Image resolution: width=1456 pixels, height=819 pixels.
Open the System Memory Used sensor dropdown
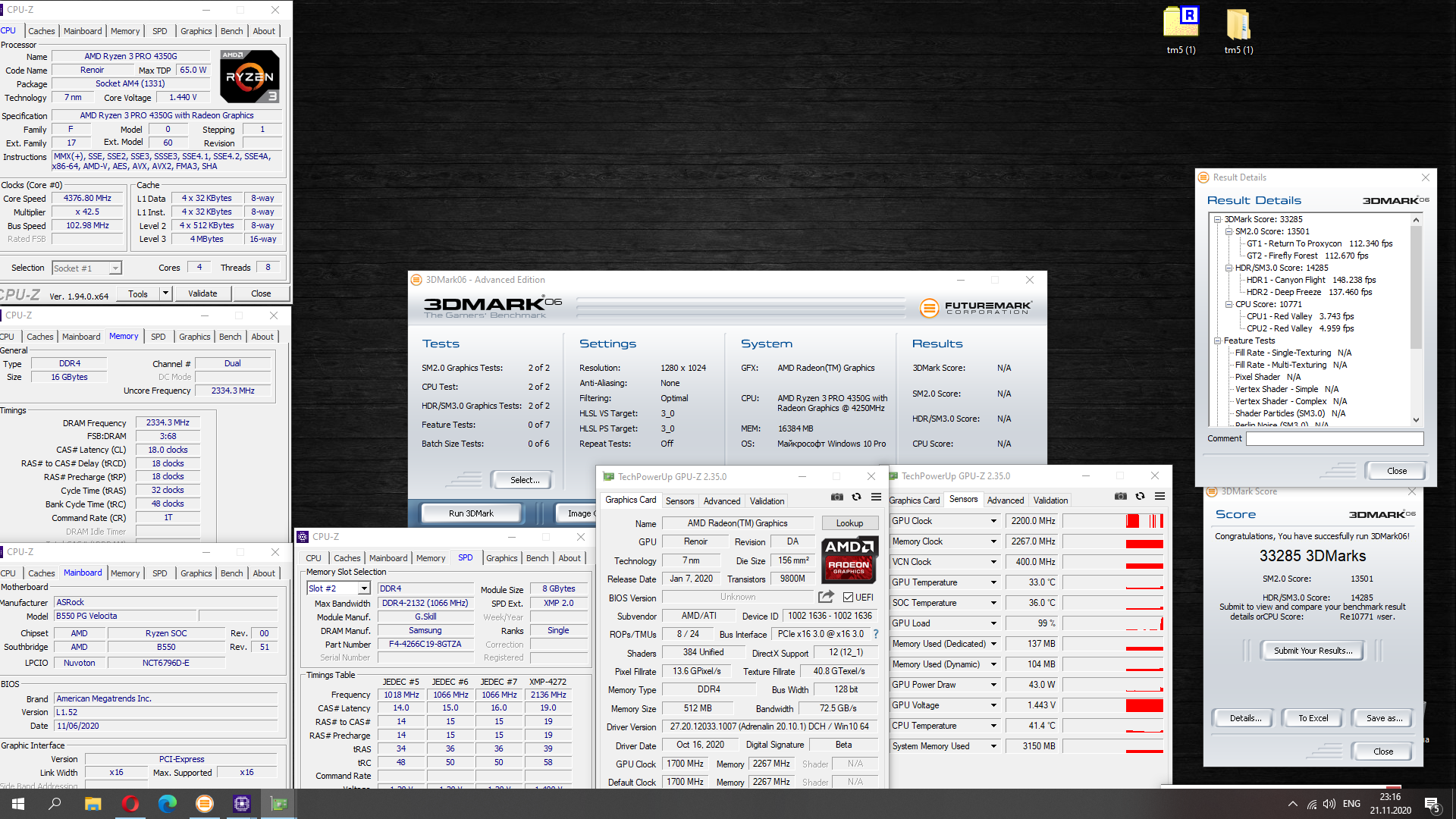pyautogui.click(x=993, y=746)
